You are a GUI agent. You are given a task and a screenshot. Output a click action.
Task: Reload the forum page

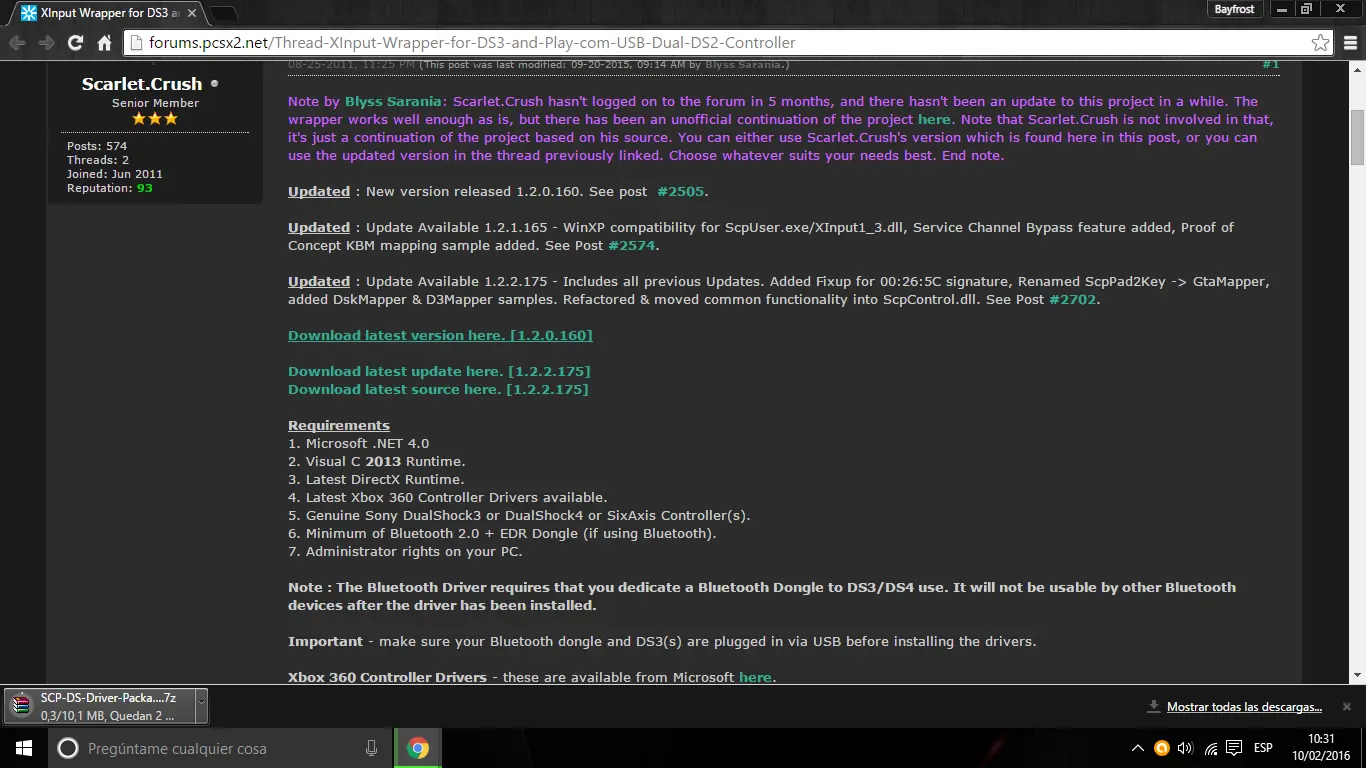75,43
